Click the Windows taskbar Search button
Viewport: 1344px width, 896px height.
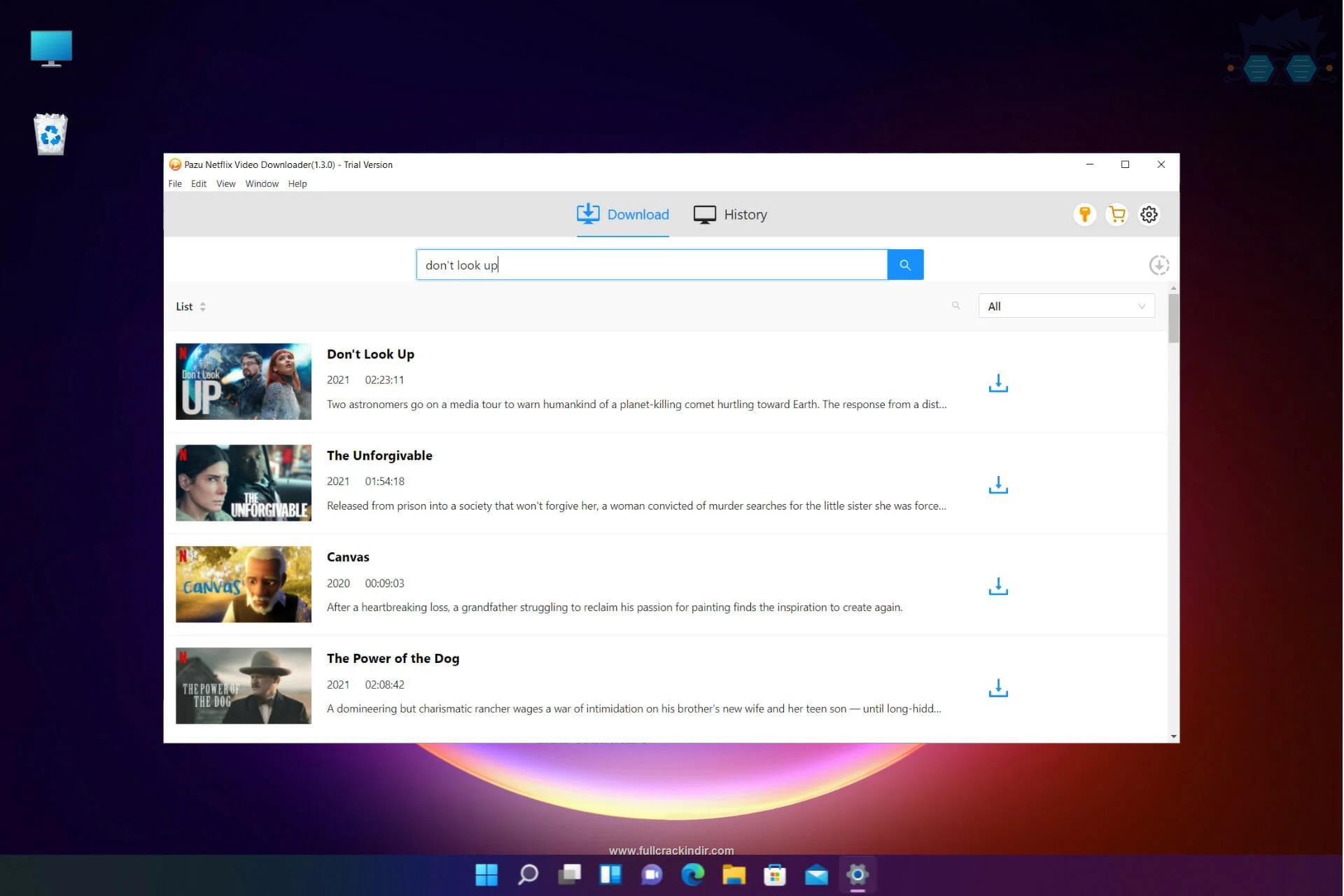pos(527,875)
